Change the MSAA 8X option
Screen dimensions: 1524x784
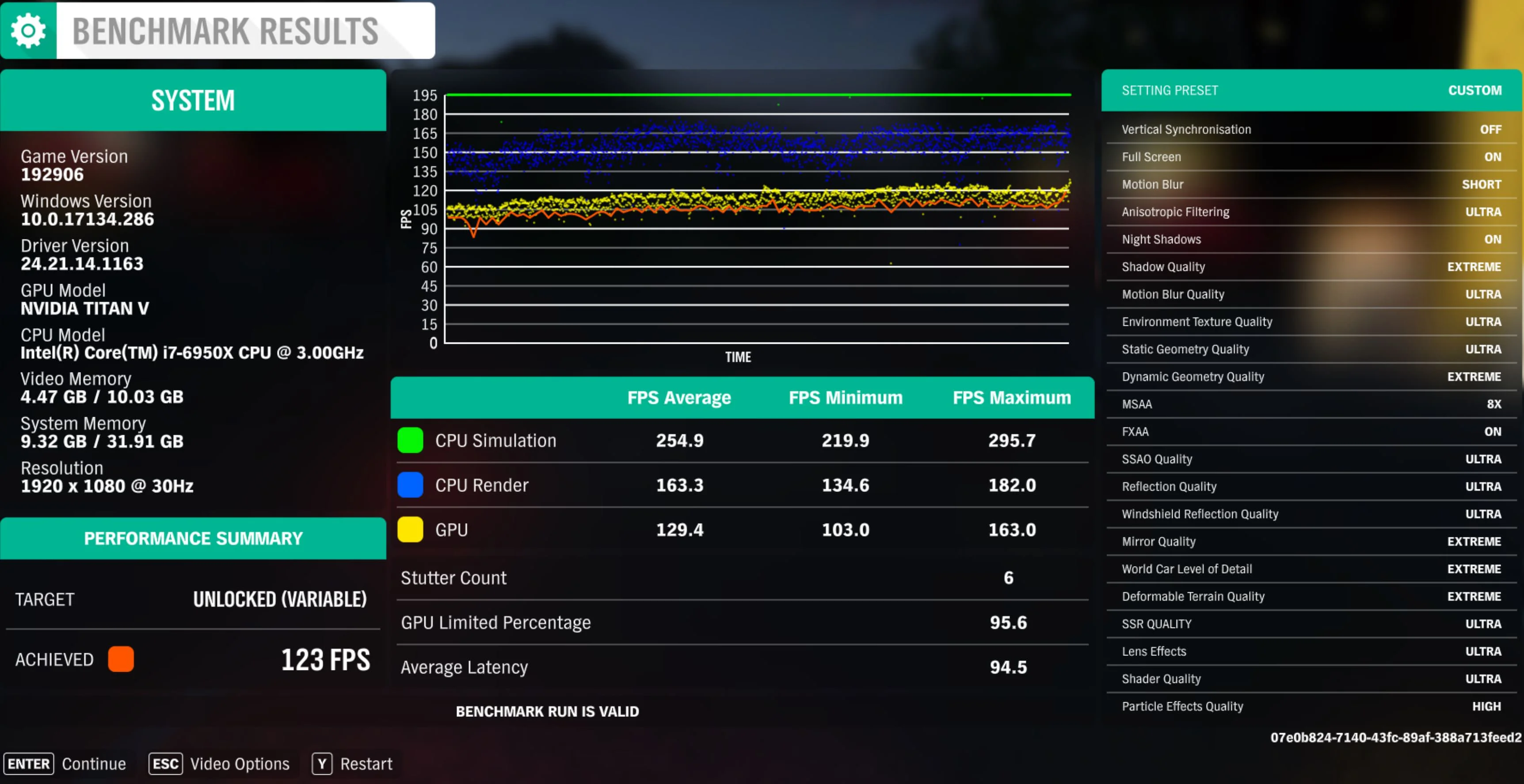1494,404
